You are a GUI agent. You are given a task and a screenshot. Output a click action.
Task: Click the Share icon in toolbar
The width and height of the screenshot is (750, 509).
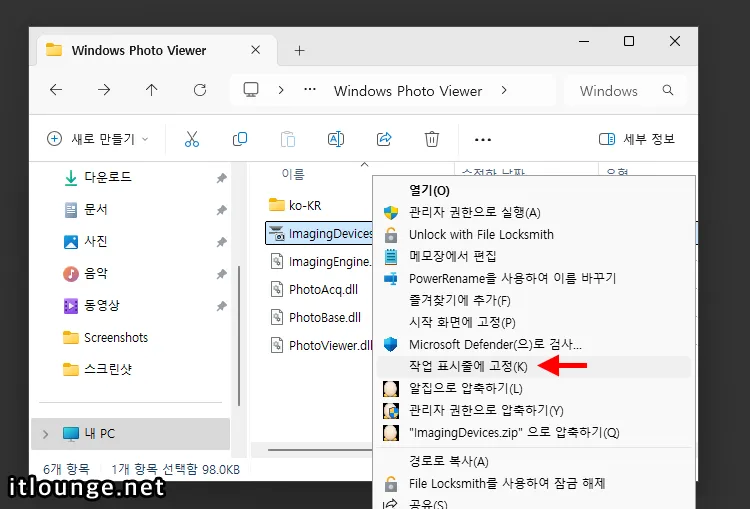tap(384, 139)
